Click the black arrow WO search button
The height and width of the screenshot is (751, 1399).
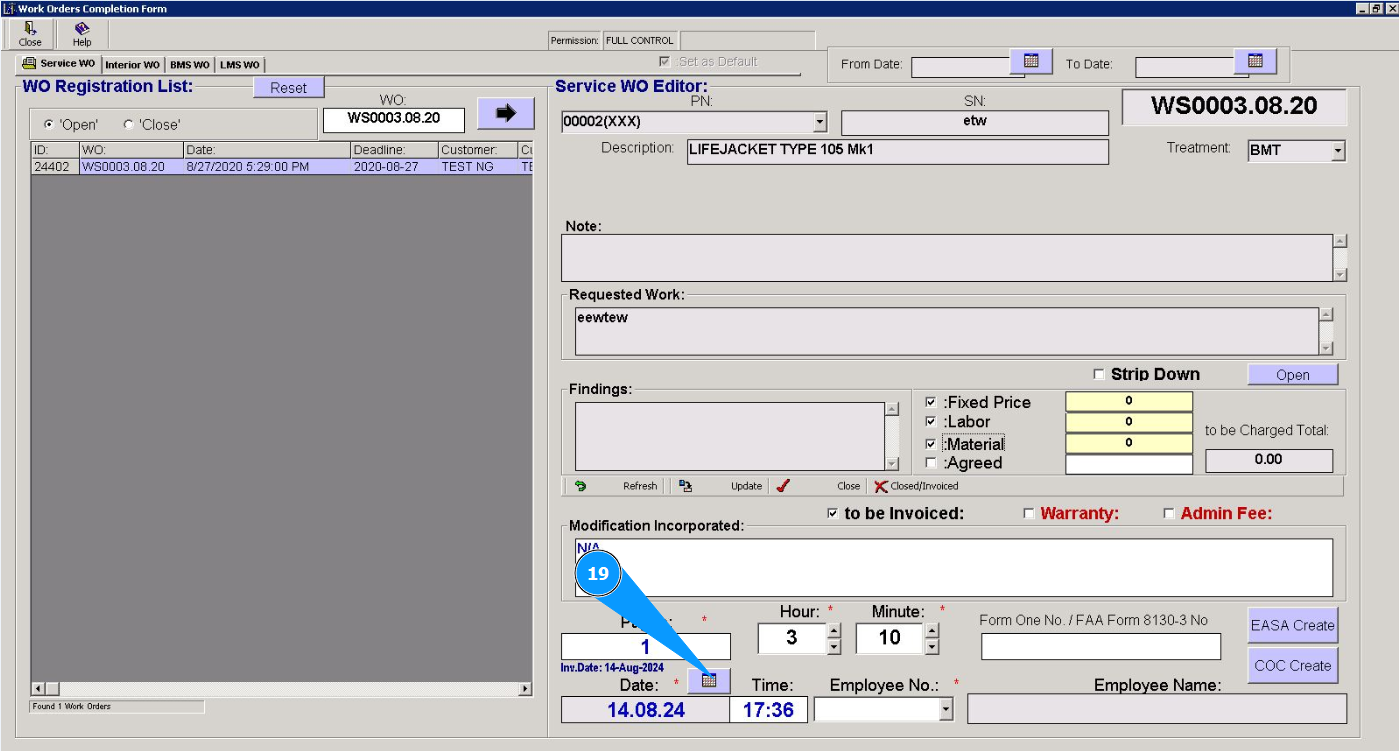[505, 114]
